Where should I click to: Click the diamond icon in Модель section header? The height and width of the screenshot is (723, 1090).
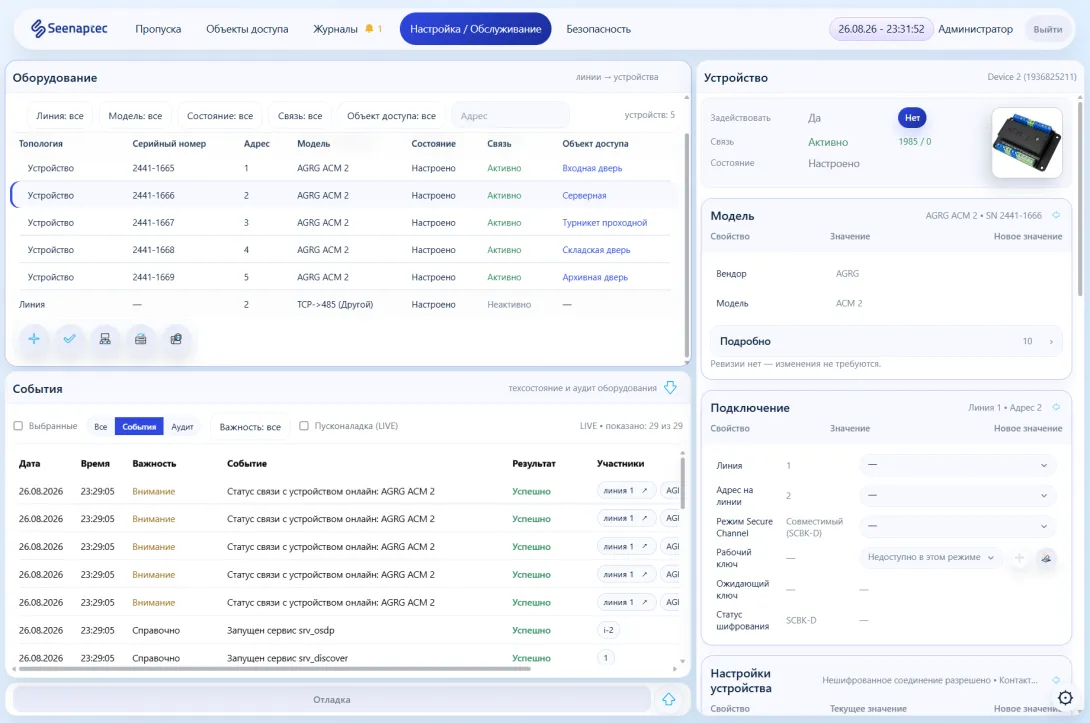tap(1056, 216)
